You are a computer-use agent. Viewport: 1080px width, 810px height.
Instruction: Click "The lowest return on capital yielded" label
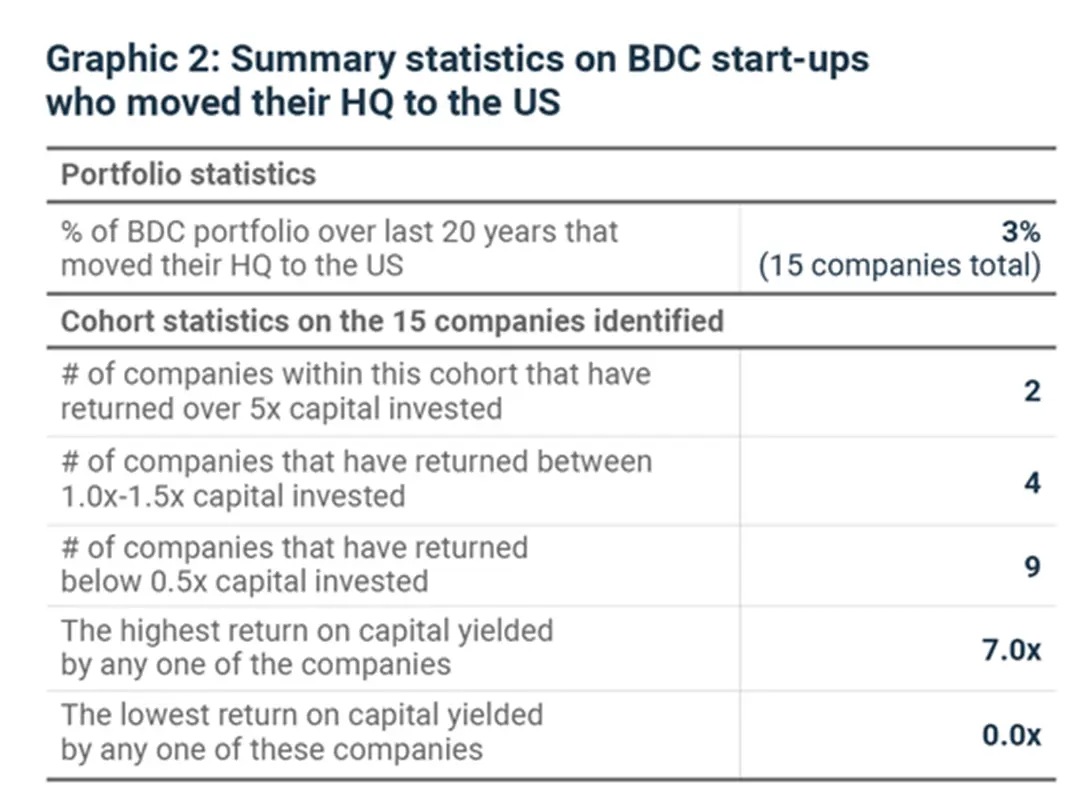pyautogui.click(x=301, y=715)
